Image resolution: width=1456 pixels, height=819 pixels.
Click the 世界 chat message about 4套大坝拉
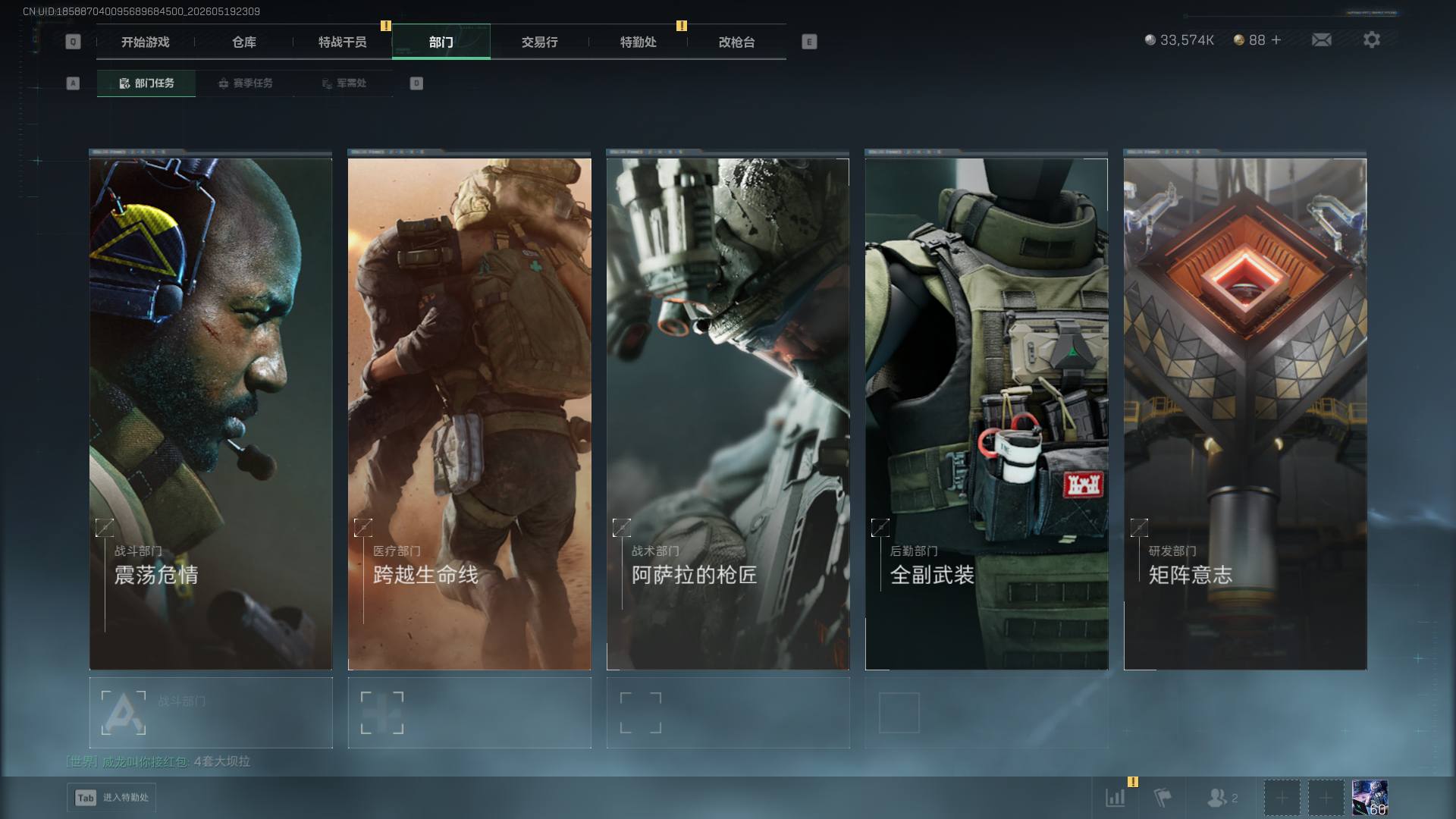(158, 761)
